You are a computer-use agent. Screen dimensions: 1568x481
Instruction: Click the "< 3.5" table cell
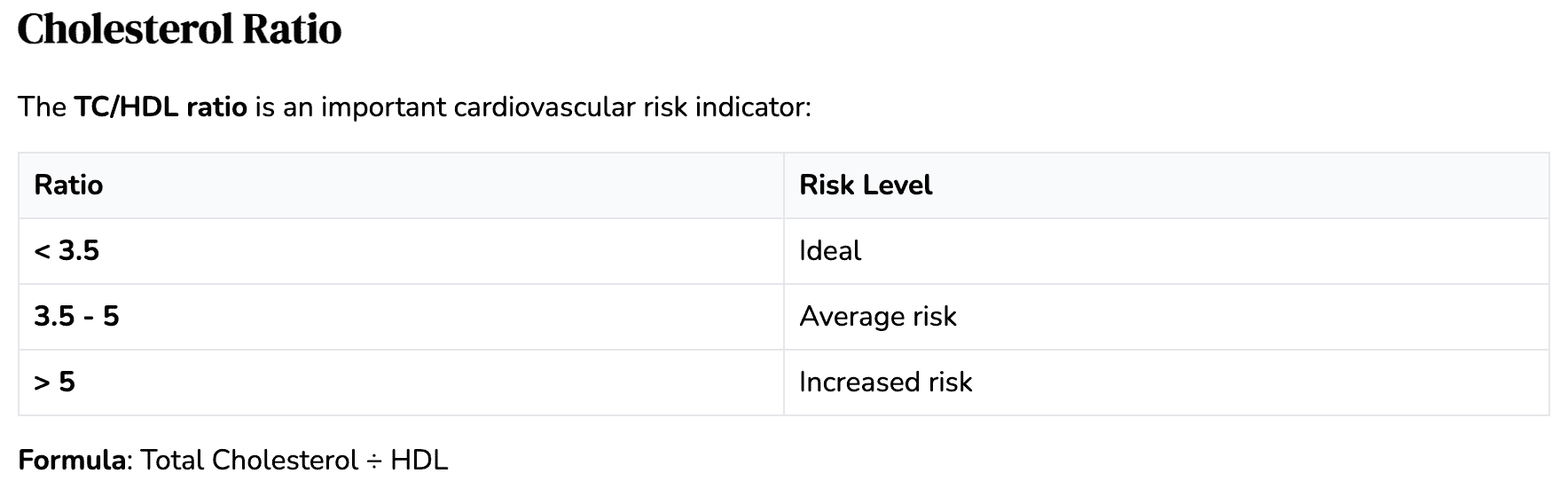click(x=67, y=251)
